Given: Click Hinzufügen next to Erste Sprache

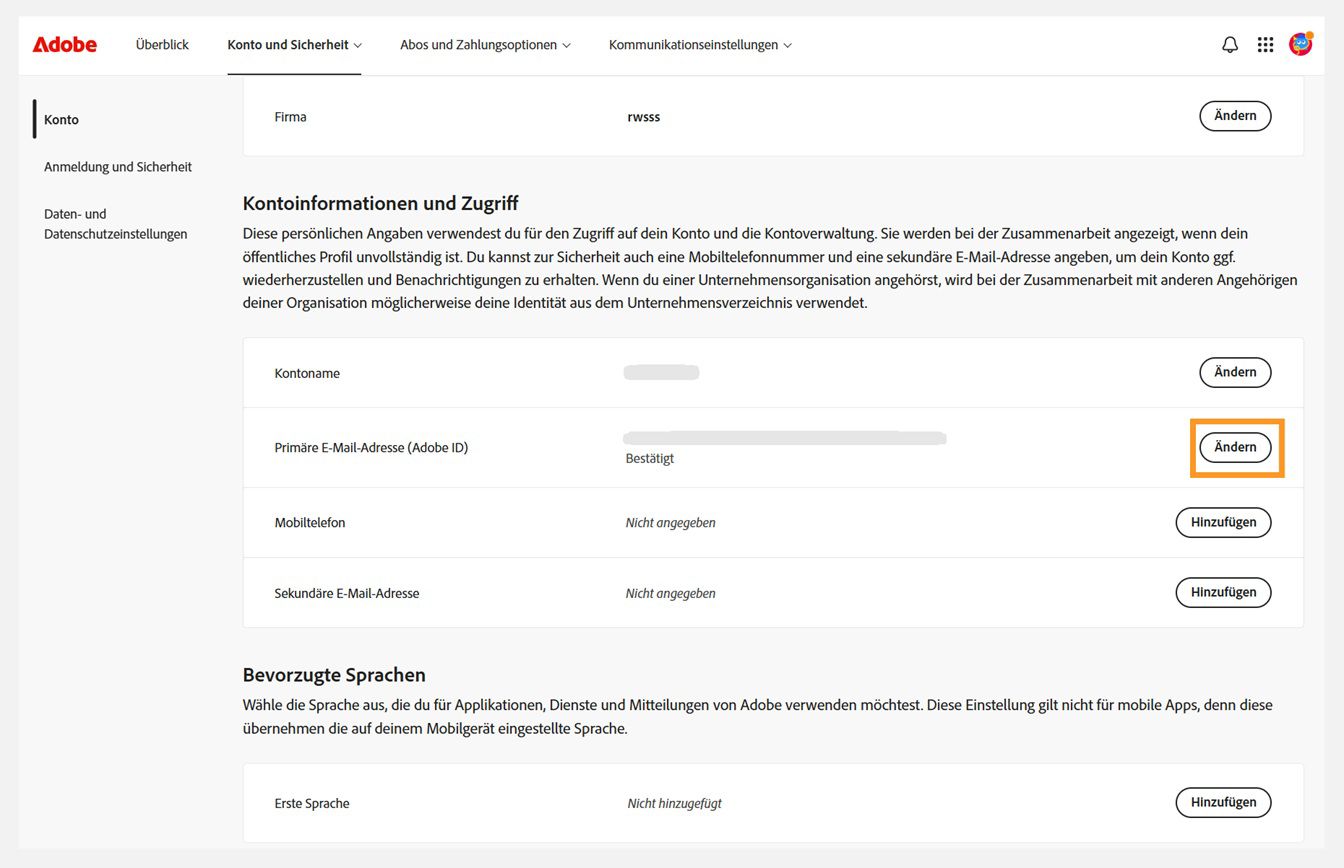Looking at the screenshot, I should (1223, 802).
